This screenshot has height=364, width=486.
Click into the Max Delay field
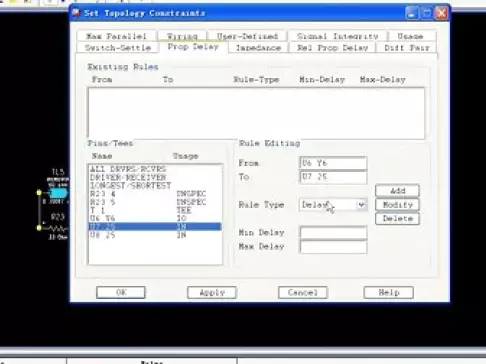click(333, 247)
